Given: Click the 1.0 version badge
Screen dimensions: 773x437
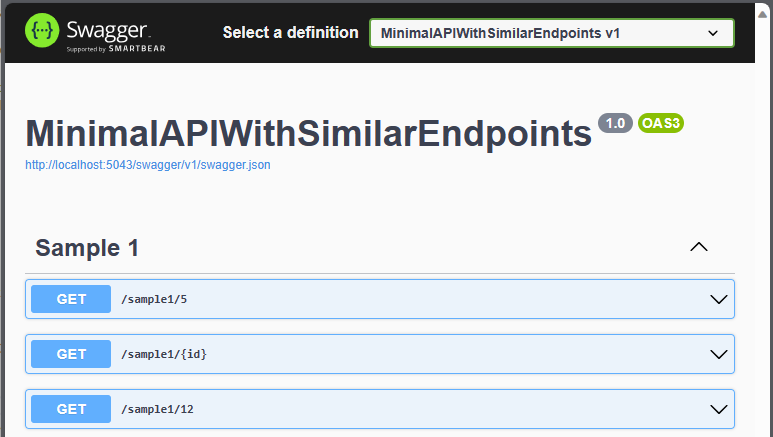Looking at the screenshot, I should click(615, 123).
